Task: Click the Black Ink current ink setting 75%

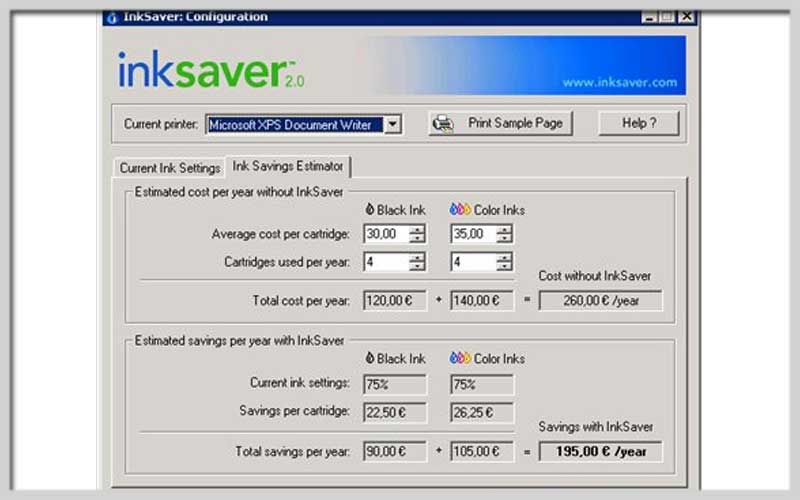Action: 395,385
